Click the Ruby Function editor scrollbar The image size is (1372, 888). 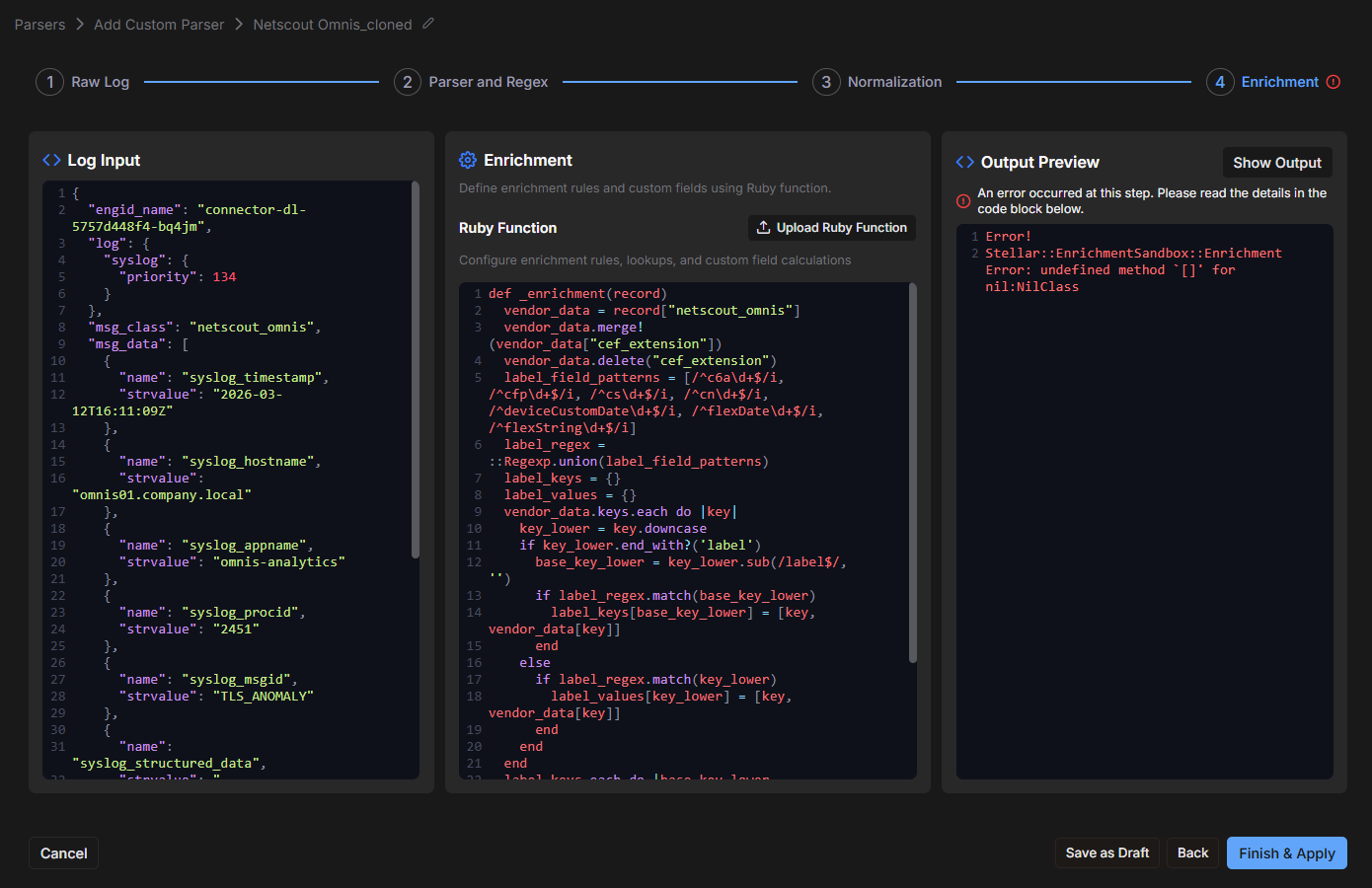tap(912, 474)
